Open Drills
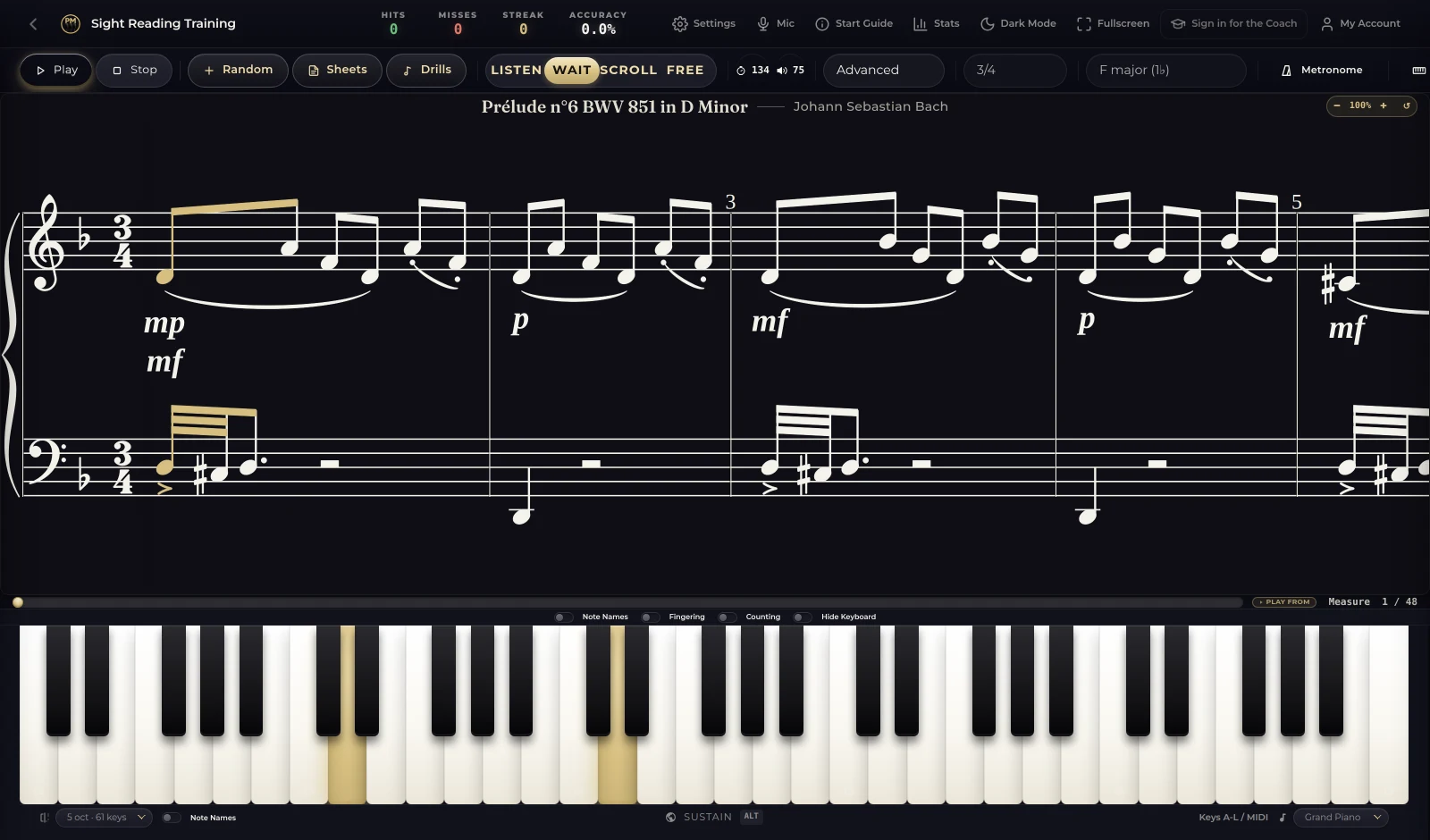This screenshot has width=1430, height=840. (x=426, y=71)
